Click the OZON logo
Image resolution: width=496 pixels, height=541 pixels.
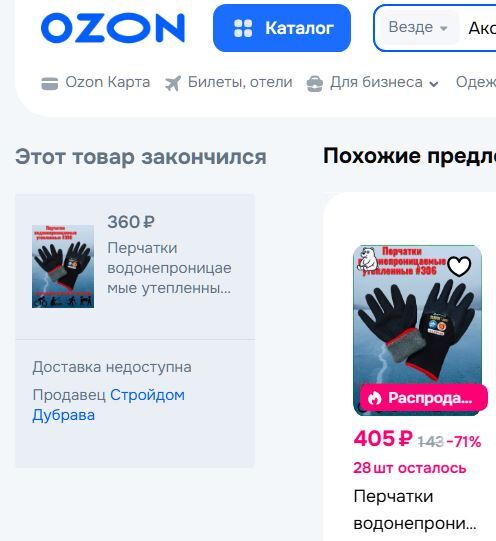tap(113, 28)
